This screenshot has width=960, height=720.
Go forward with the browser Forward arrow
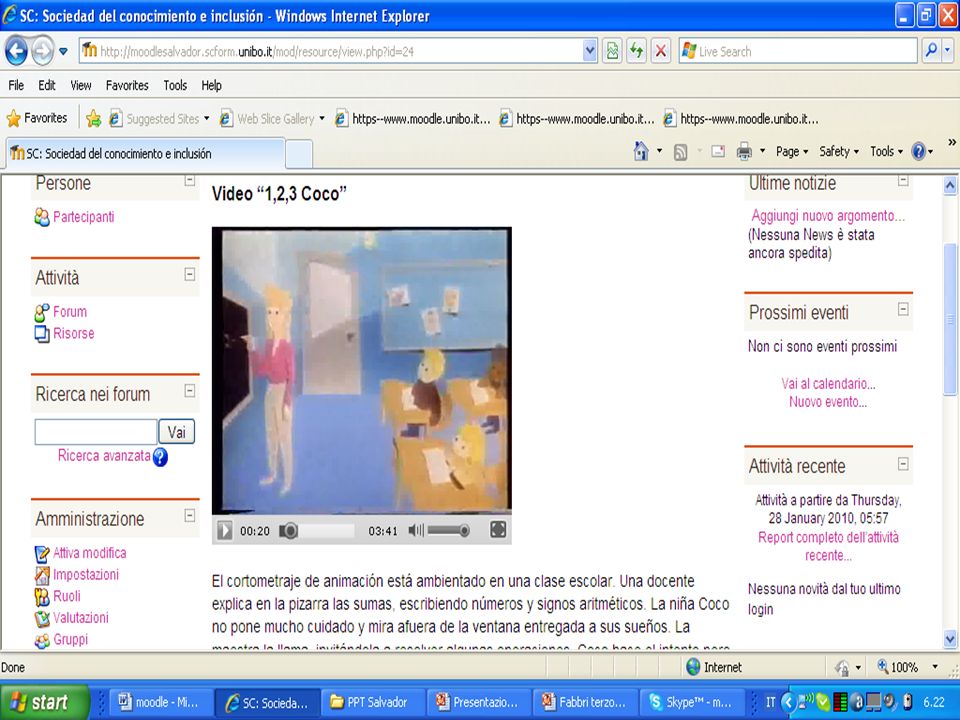pyautogui.click(x=42, y=51)
